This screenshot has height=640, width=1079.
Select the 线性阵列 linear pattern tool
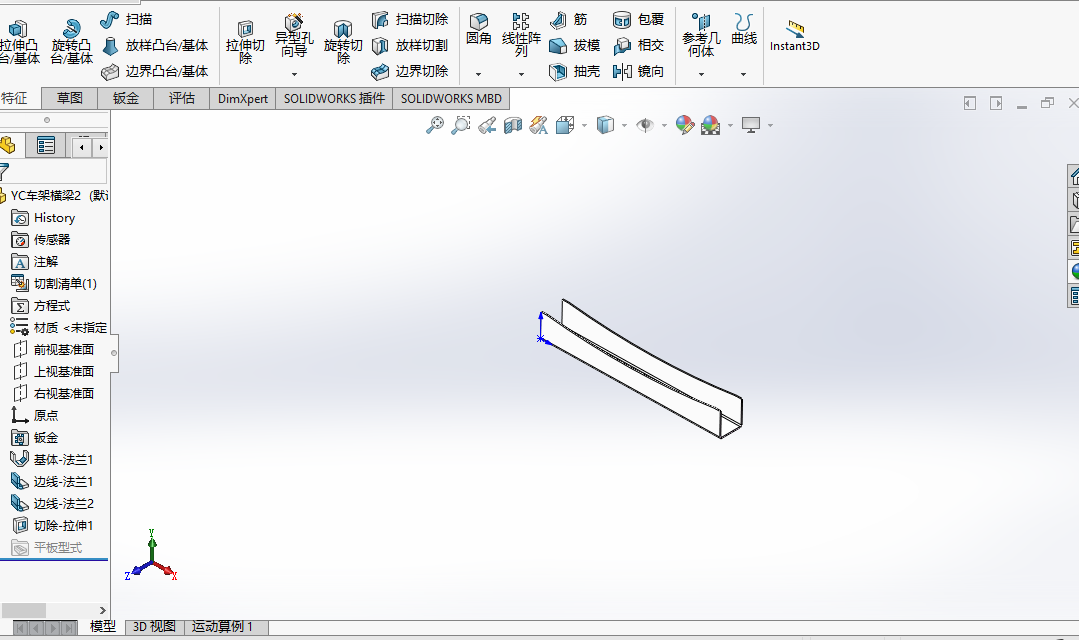521,35
